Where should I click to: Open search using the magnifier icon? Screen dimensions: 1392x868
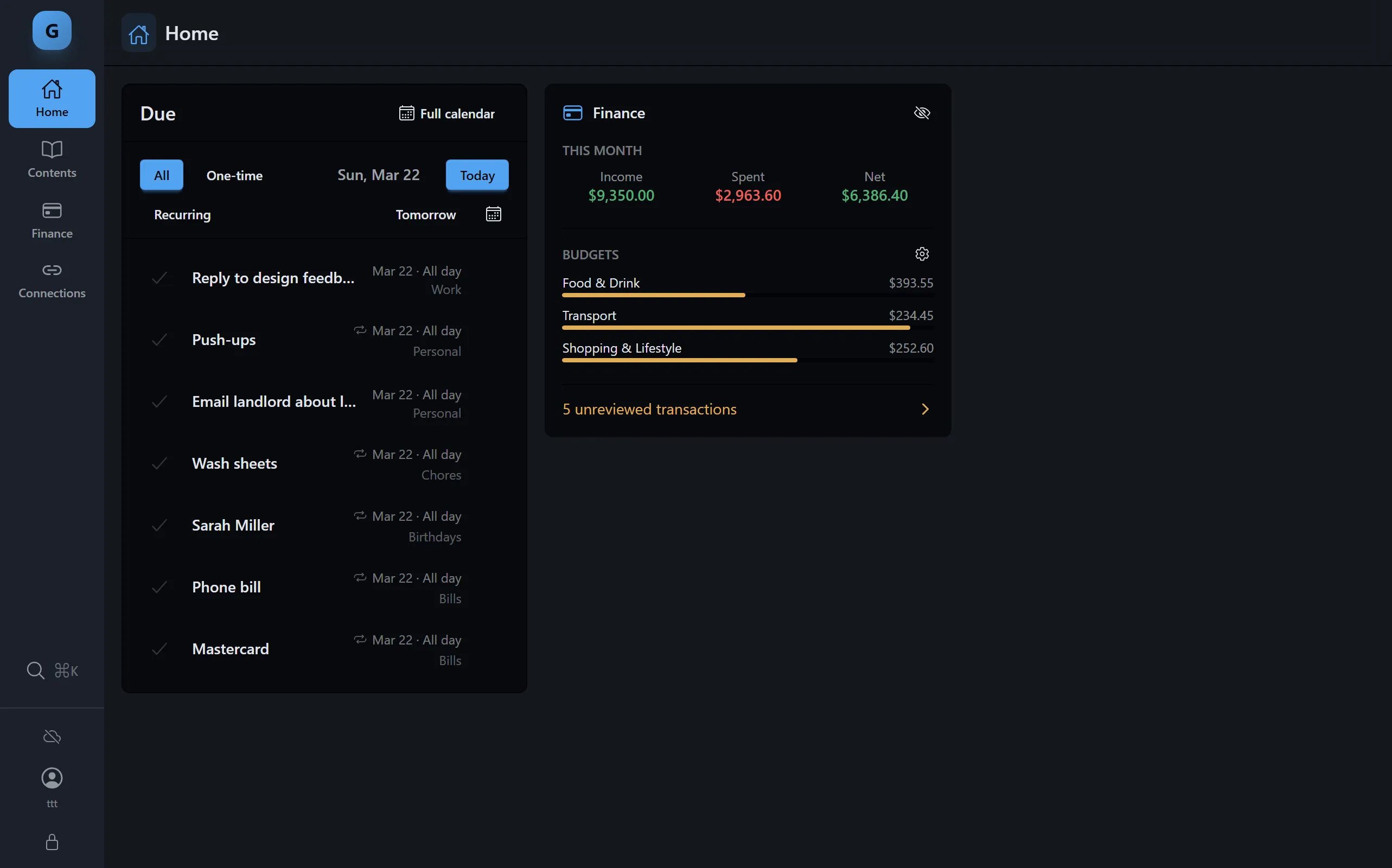[35, 669]
